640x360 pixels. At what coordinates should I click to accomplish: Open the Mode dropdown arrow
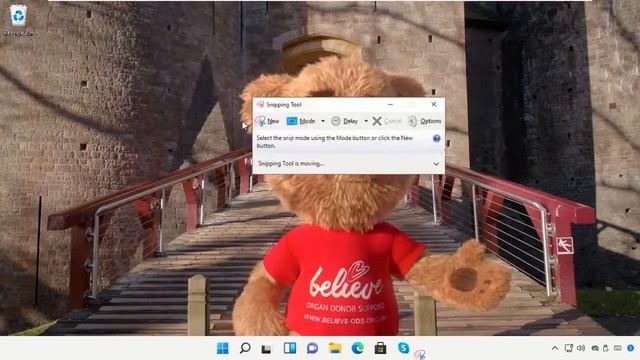coord(322,121)
